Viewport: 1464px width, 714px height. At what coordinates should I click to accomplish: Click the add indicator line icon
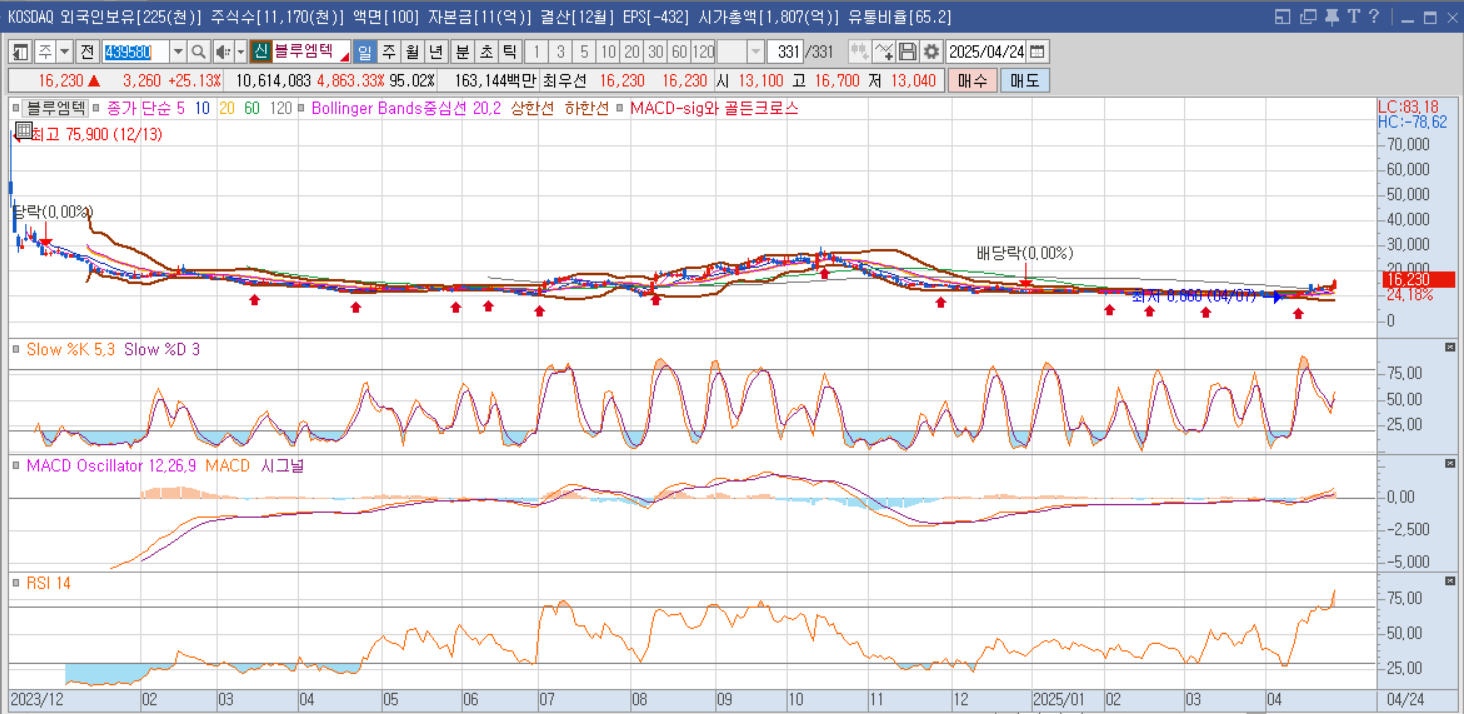(884, 52)
